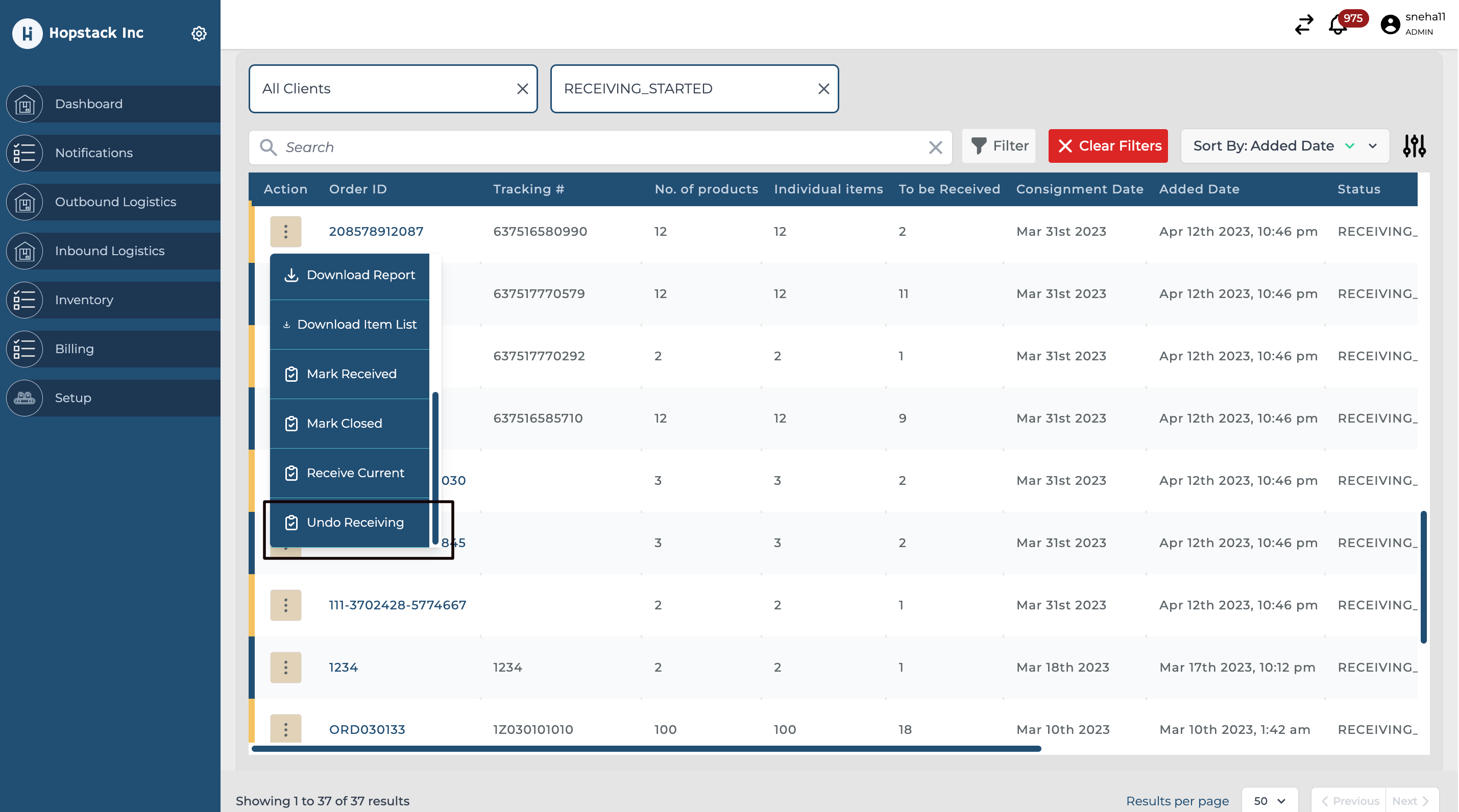This screenshot has width=1459, height=812.
Task: Open action menu for order 1234
Action: point(285,667)
